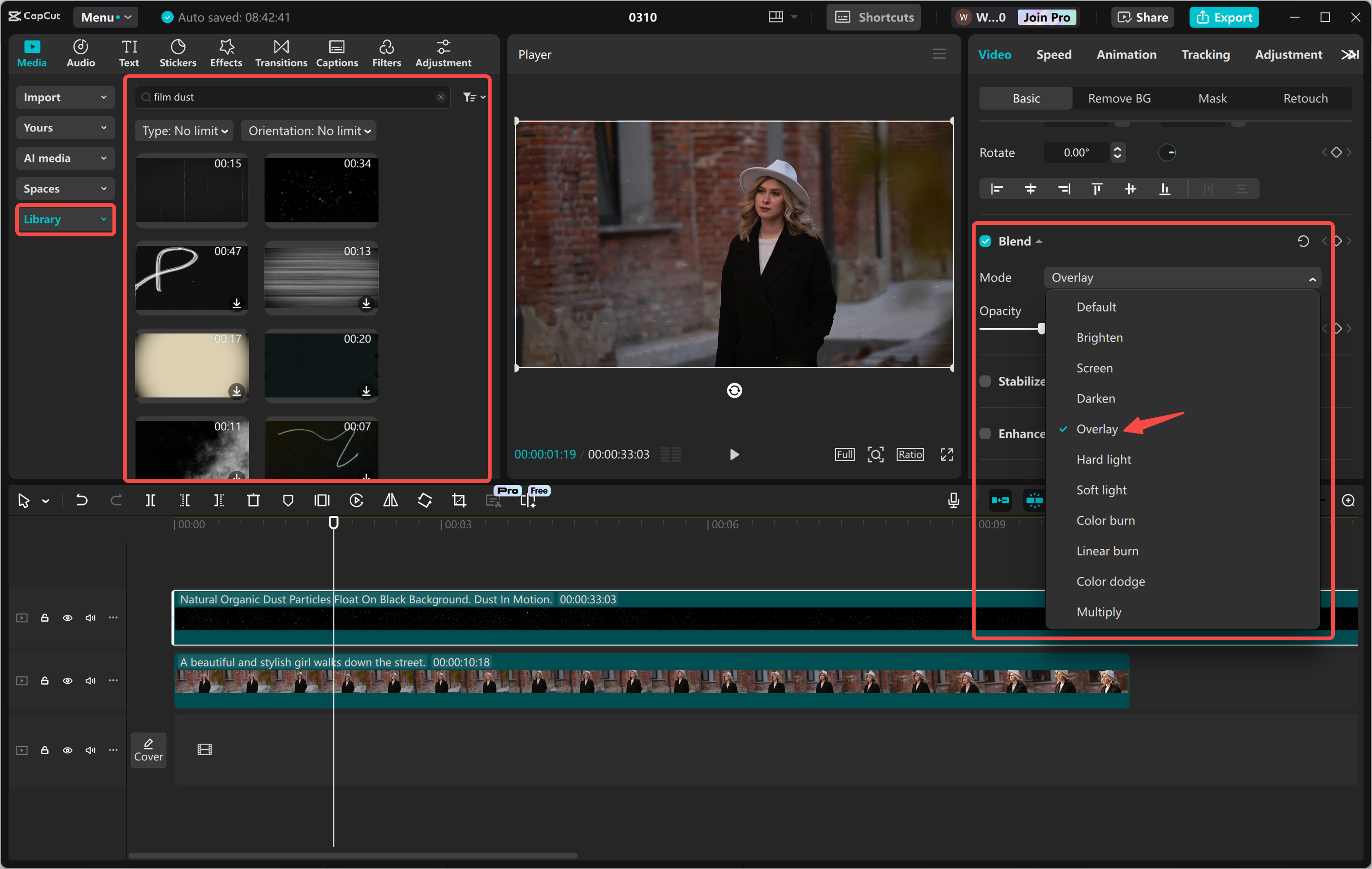Crop the clip using the crop icon
This screenshot has width=1372, height=869.
[x=459, y=500]
